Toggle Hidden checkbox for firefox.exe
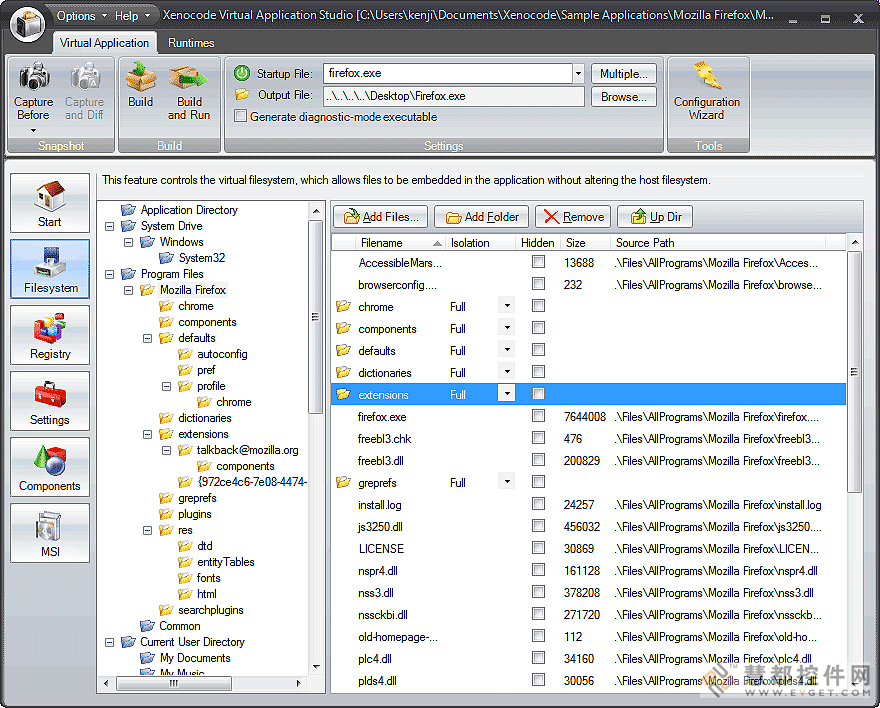Screen dimensions: 880x708 tap(538, 416)
